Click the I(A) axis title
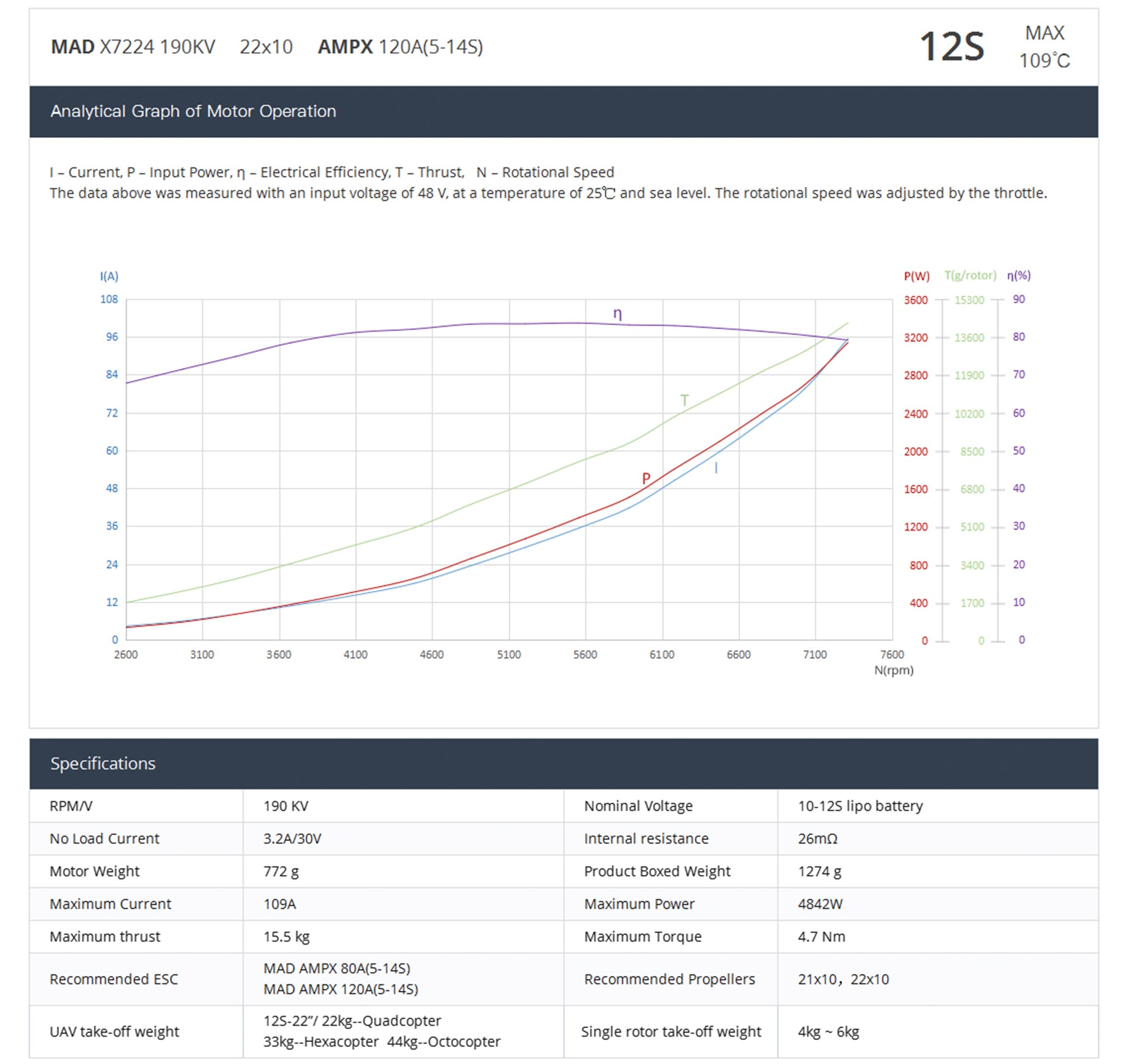Image resolution: width=1129 pixels, height=1064 pixels. point(109,276)
